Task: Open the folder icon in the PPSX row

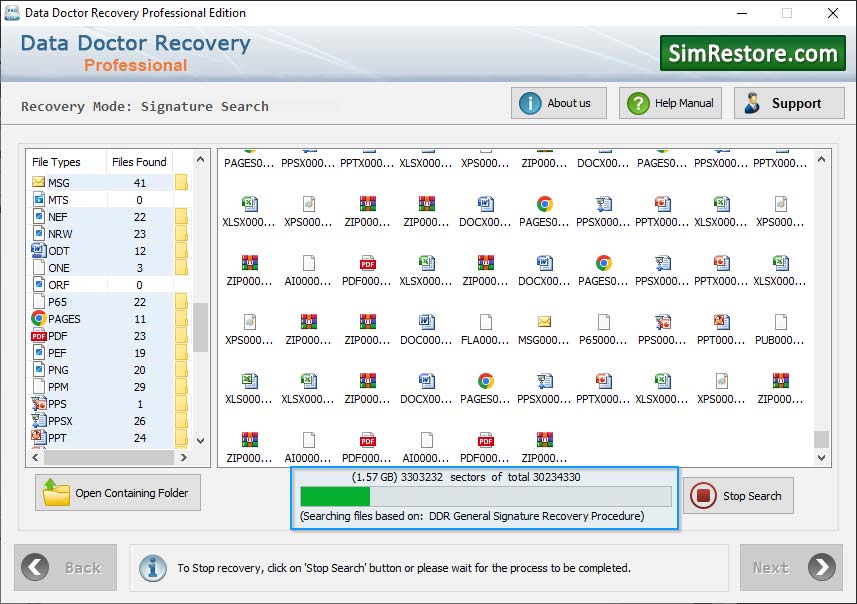Action: 181,420
